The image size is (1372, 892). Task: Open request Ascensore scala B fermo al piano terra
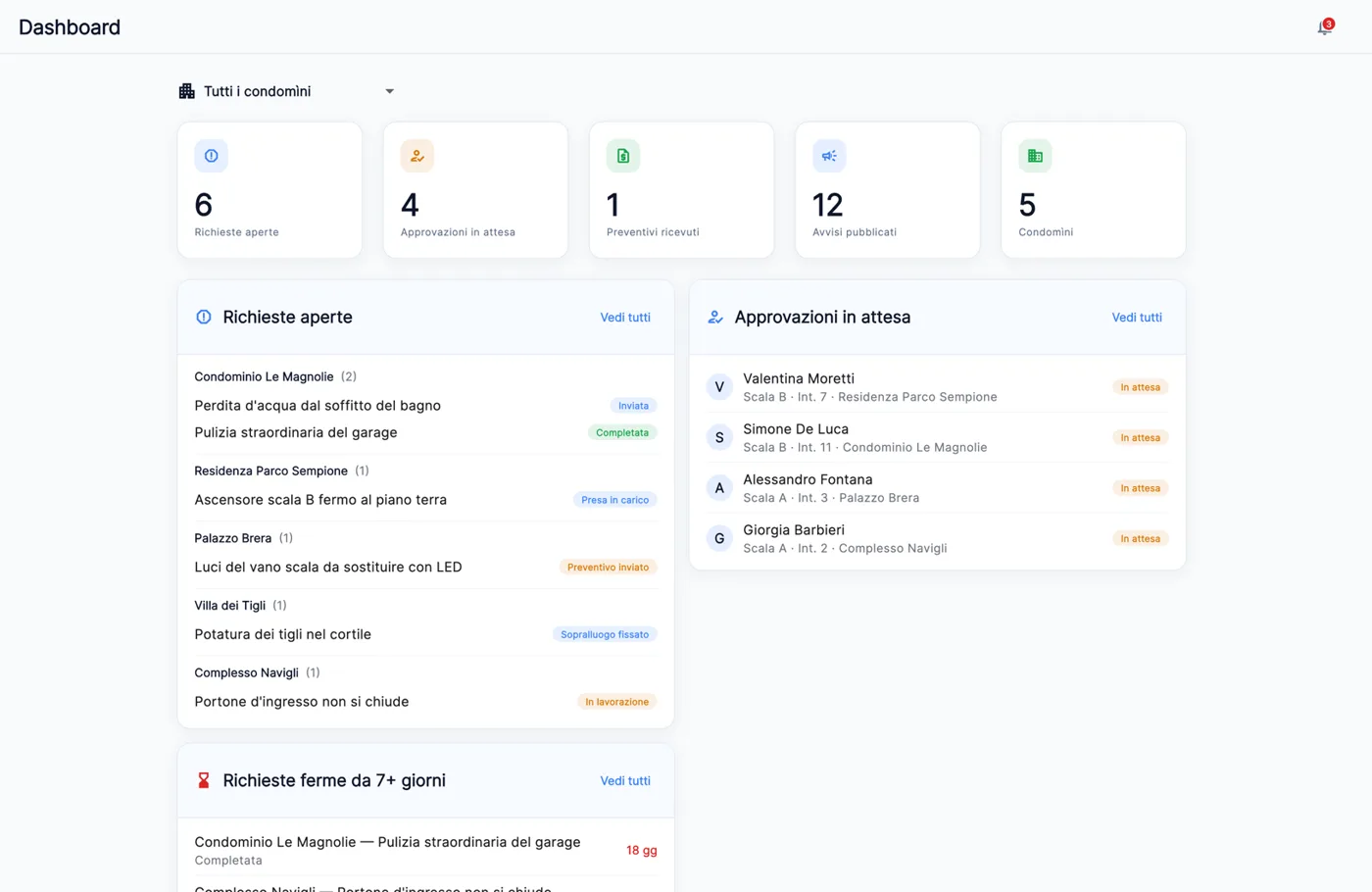pos(425,500)
